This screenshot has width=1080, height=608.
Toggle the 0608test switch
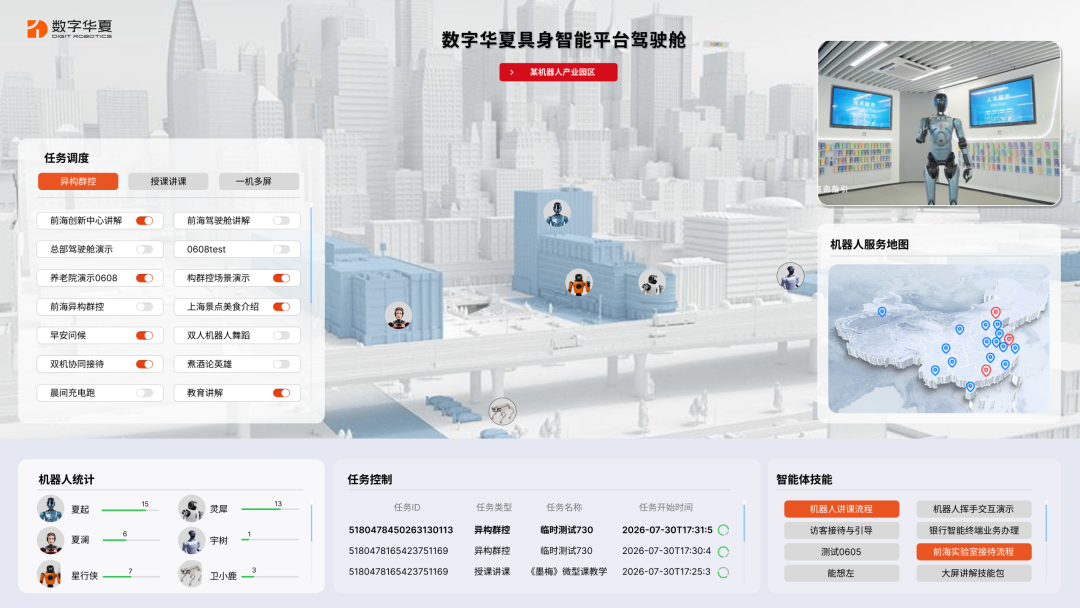(x=281, y=249)
